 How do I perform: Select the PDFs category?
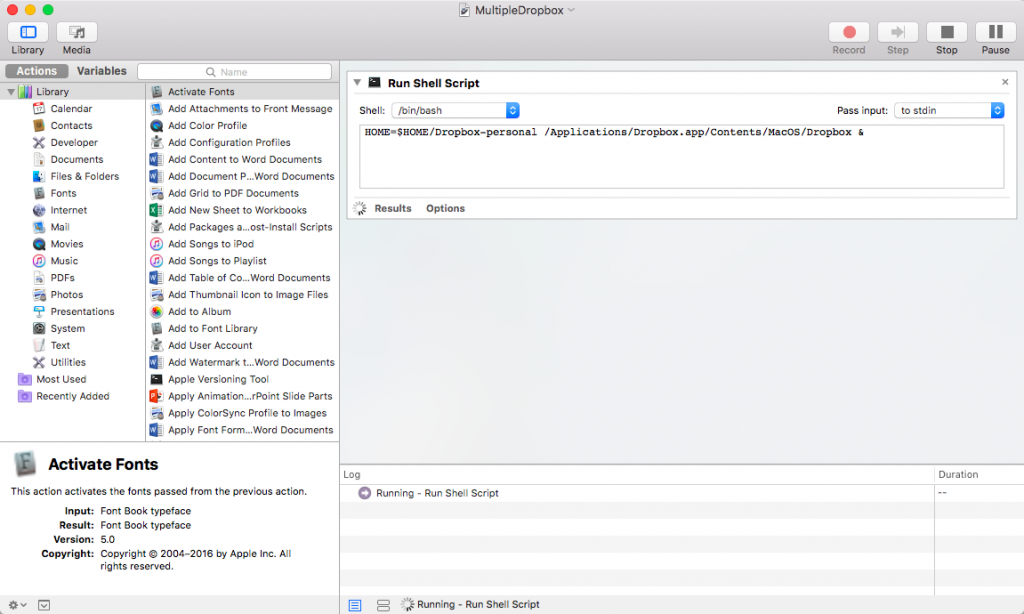[x=63, y=278]
